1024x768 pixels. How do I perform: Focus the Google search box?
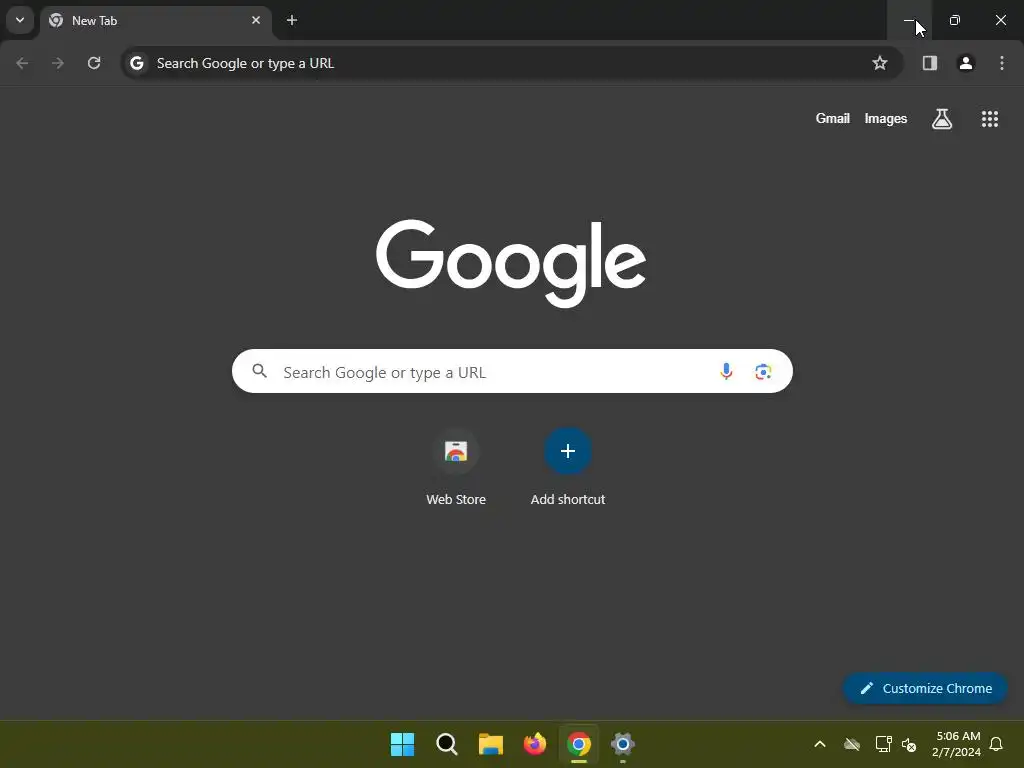(x=512, y=372)
